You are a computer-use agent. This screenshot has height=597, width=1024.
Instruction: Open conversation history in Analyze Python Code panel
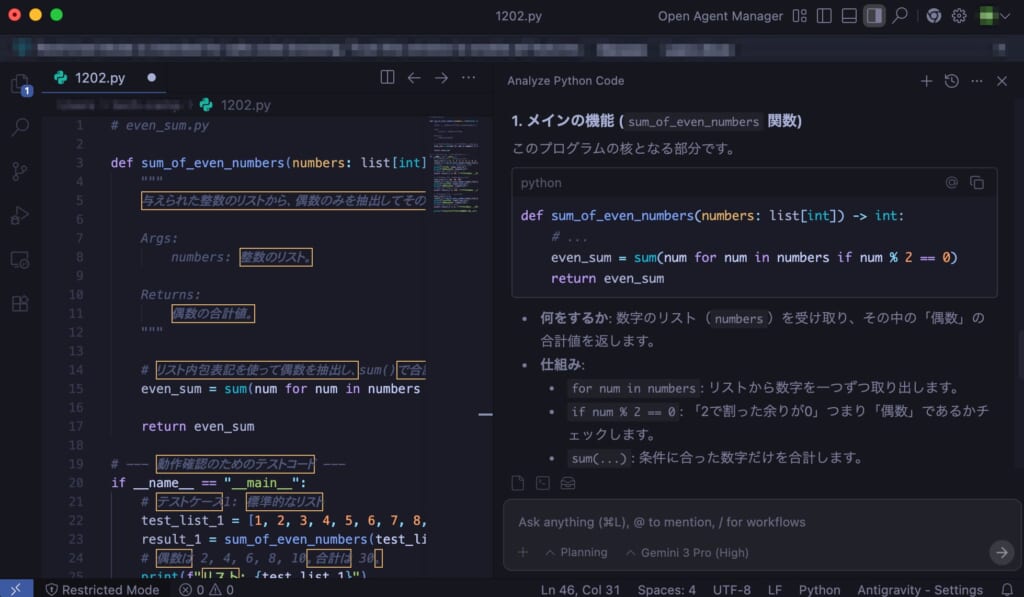(951, 81)
